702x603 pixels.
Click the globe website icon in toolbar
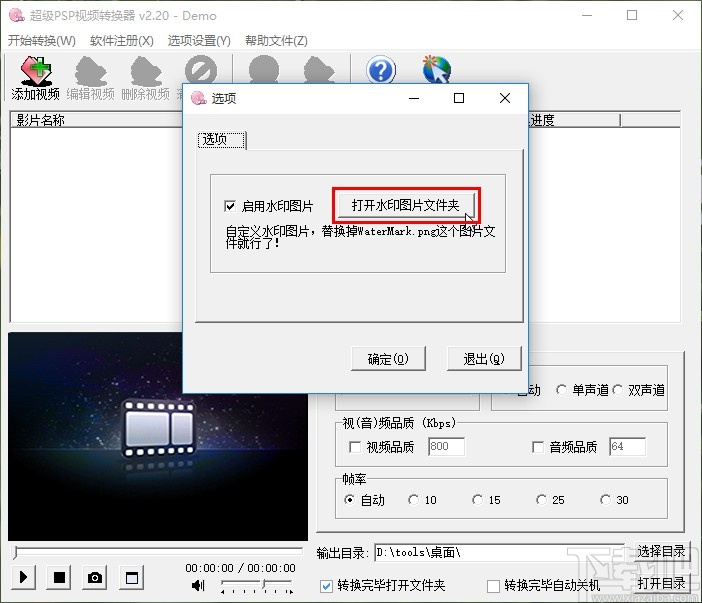click(437, 70)
